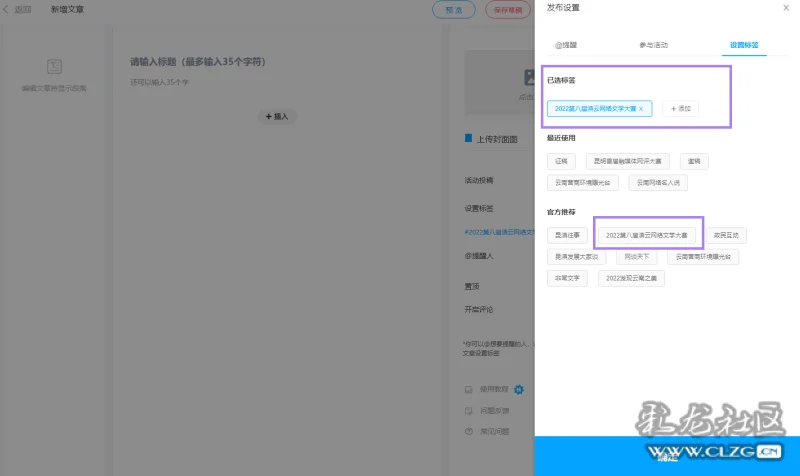Click the 使用教程 monitor icon

coord(469,389)
